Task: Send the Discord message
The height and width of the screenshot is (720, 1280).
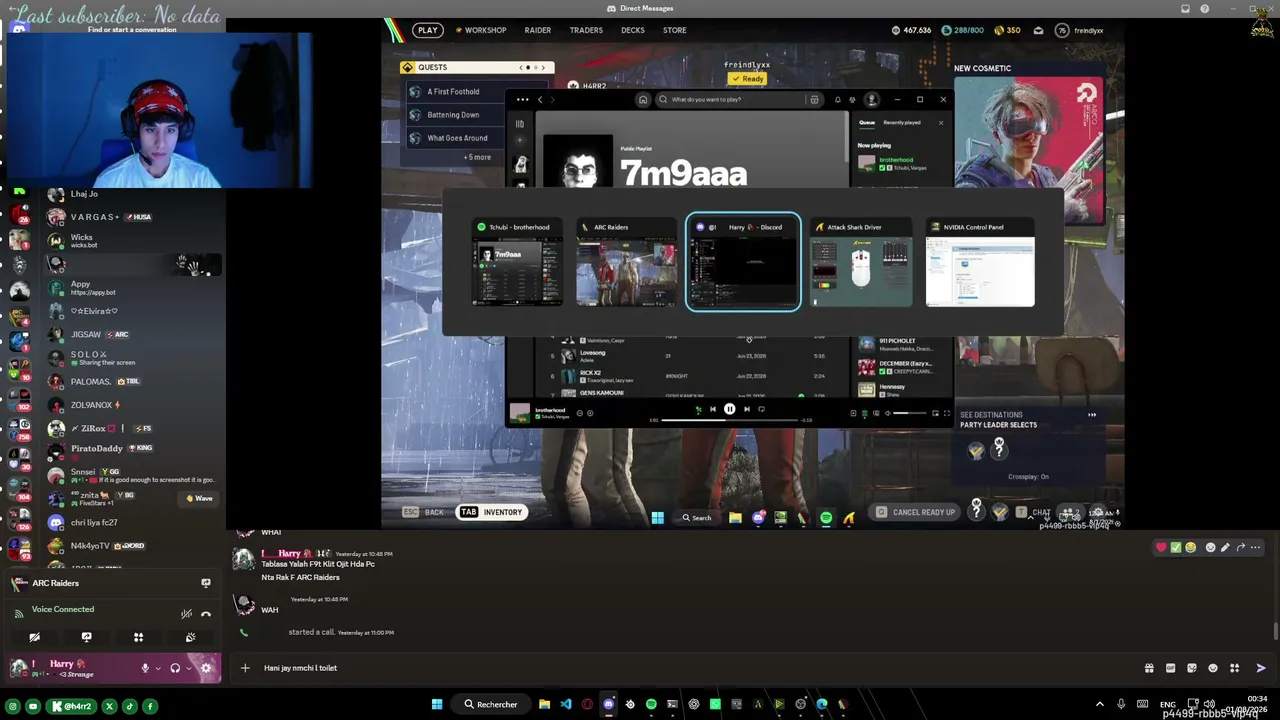Action: [1260, 668]
